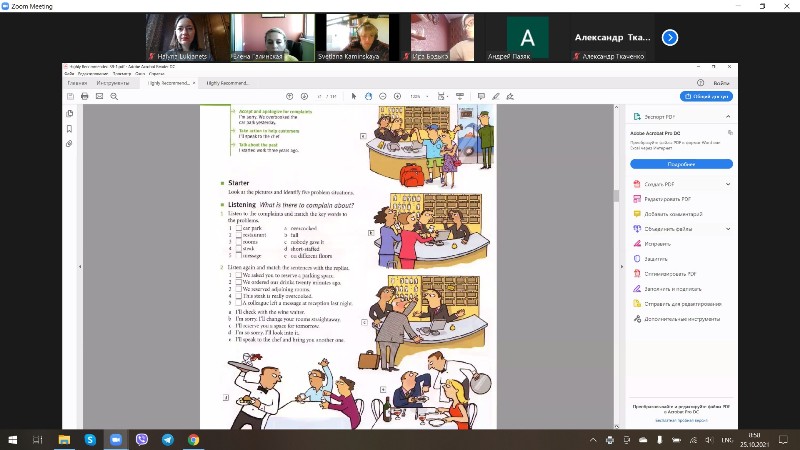Click the sign document icon

point(510,96)
